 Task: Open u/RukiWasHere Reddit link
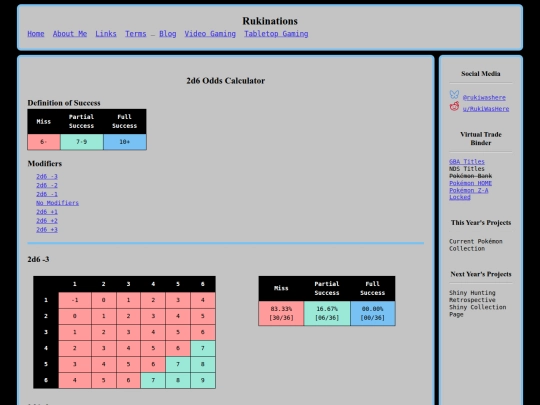[x=486, y=109]
